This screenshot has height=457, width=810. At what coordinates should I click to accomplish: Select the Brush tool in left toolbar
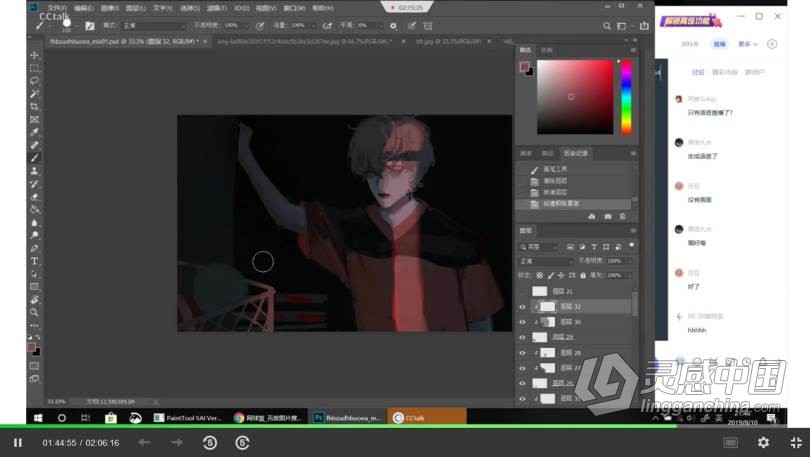pyautogui.click(x=35, y=158)
